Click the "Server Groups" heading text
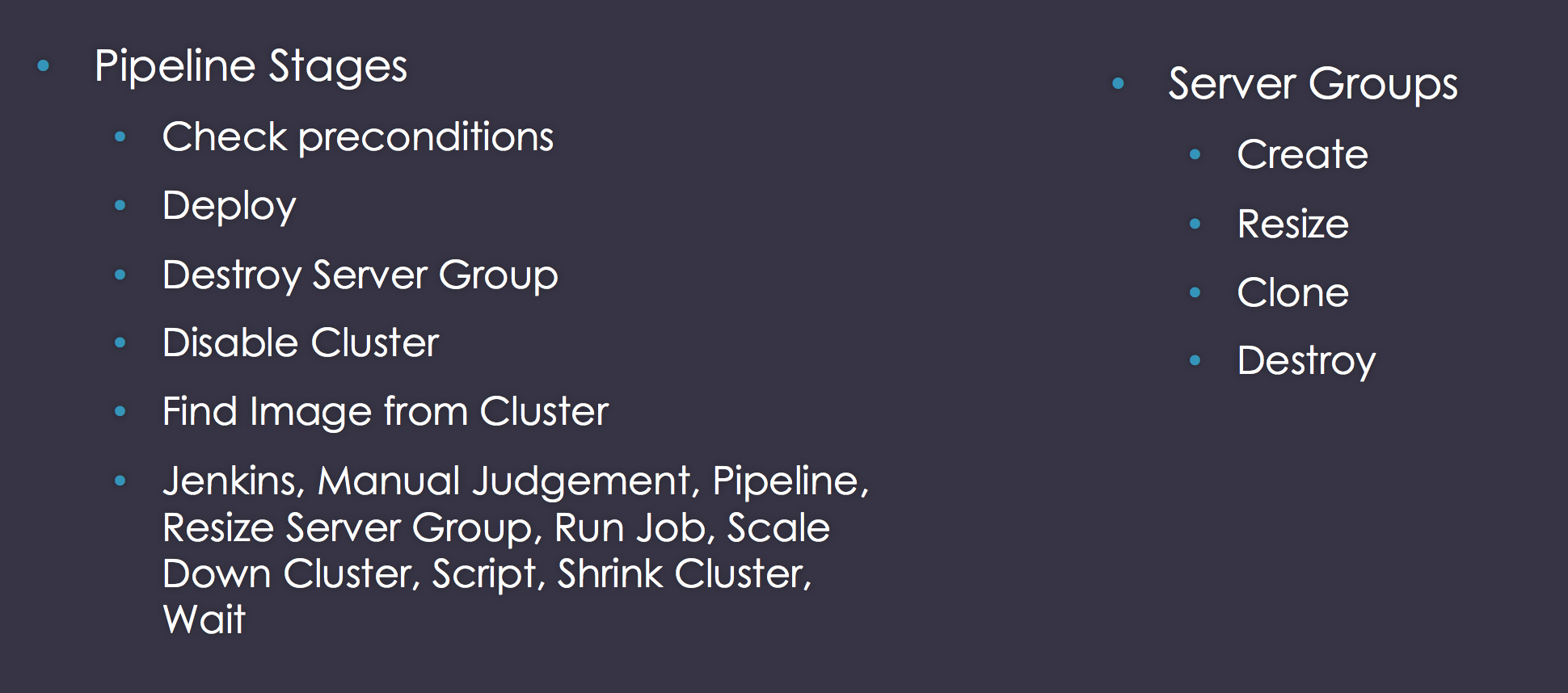This screenshot has height=693, width=1568. coord(1313,84)
